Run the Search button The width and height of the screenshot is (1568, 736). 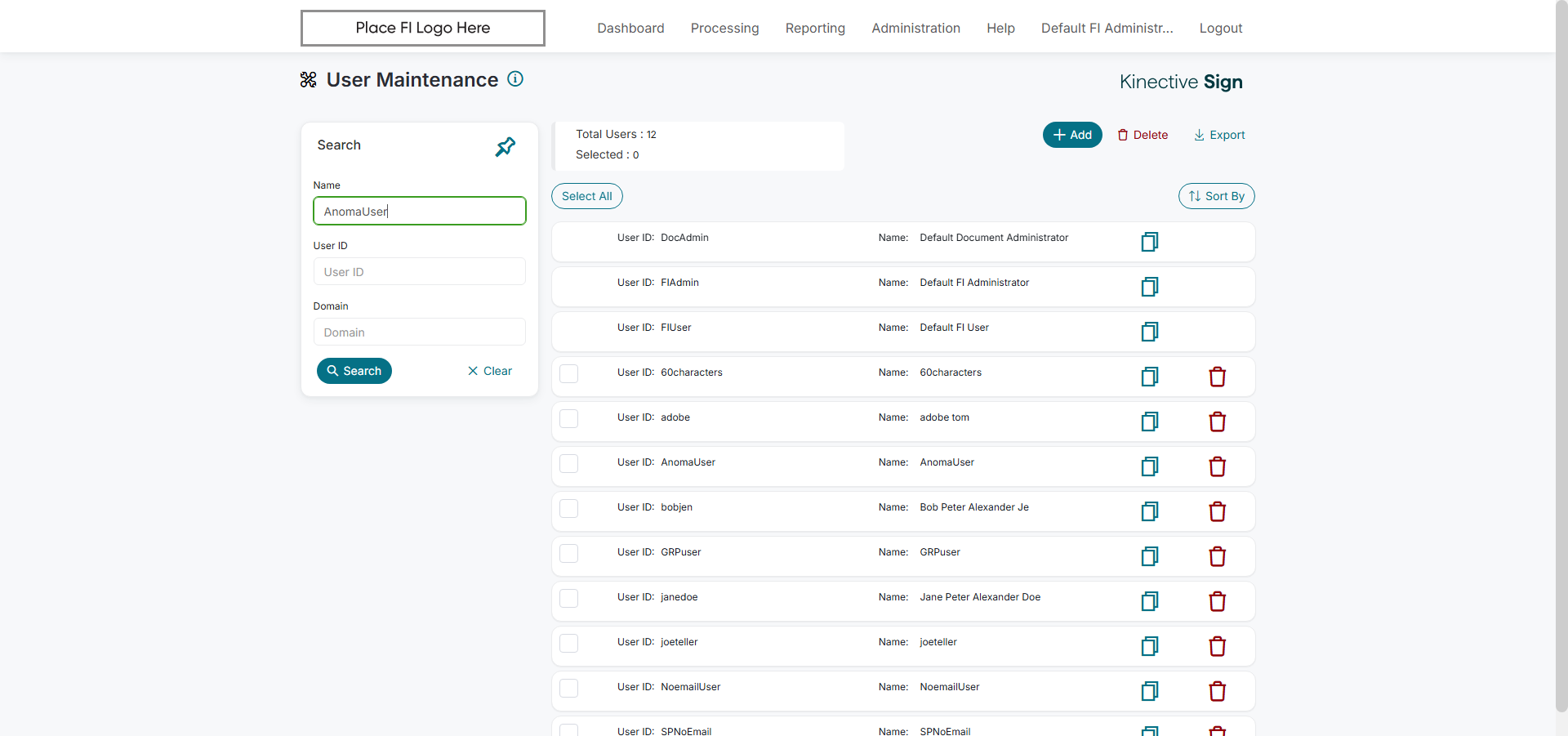354,371
